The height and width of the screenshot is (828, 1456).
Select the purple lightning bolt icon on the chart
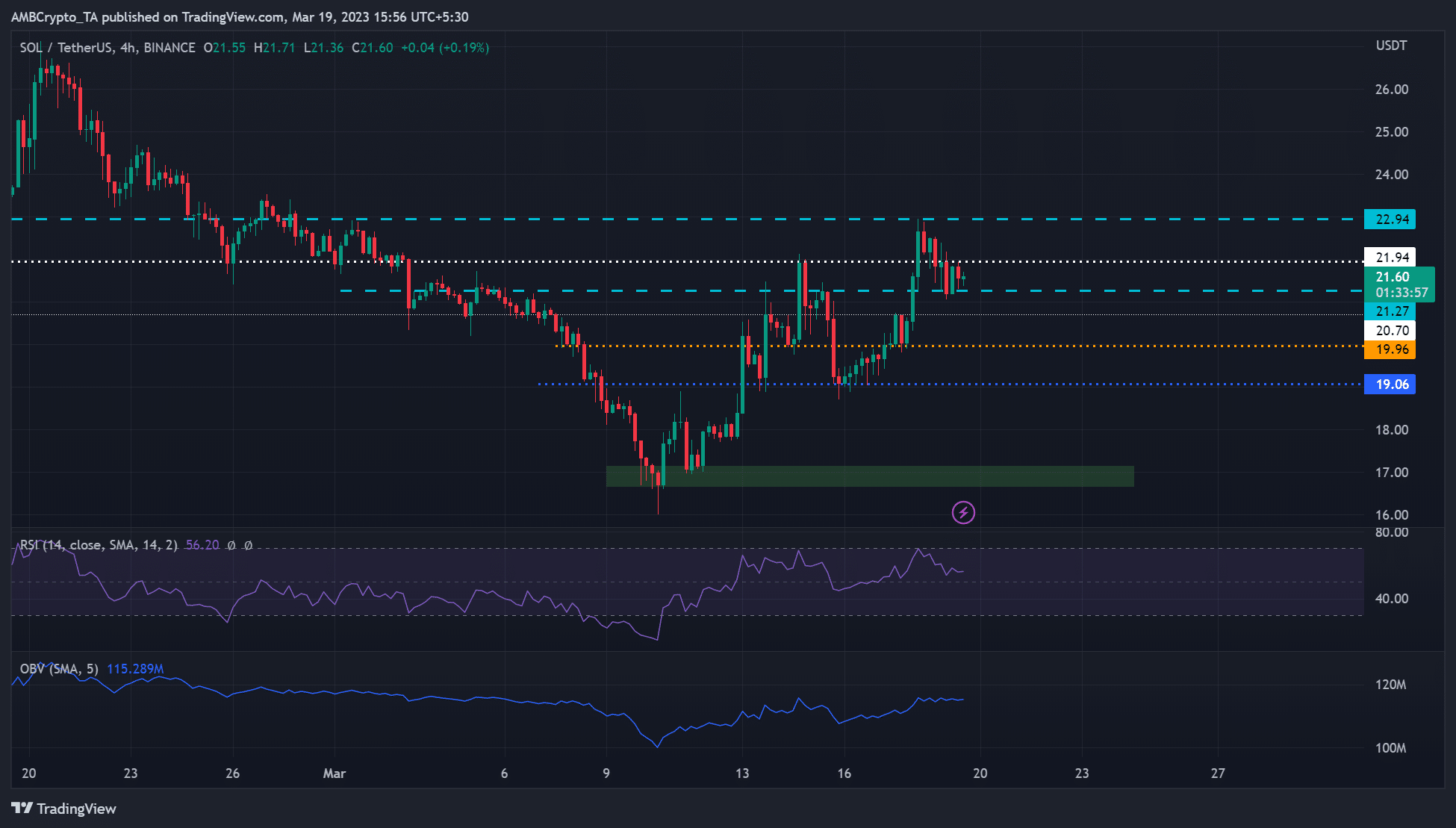(x=962, y=513)
